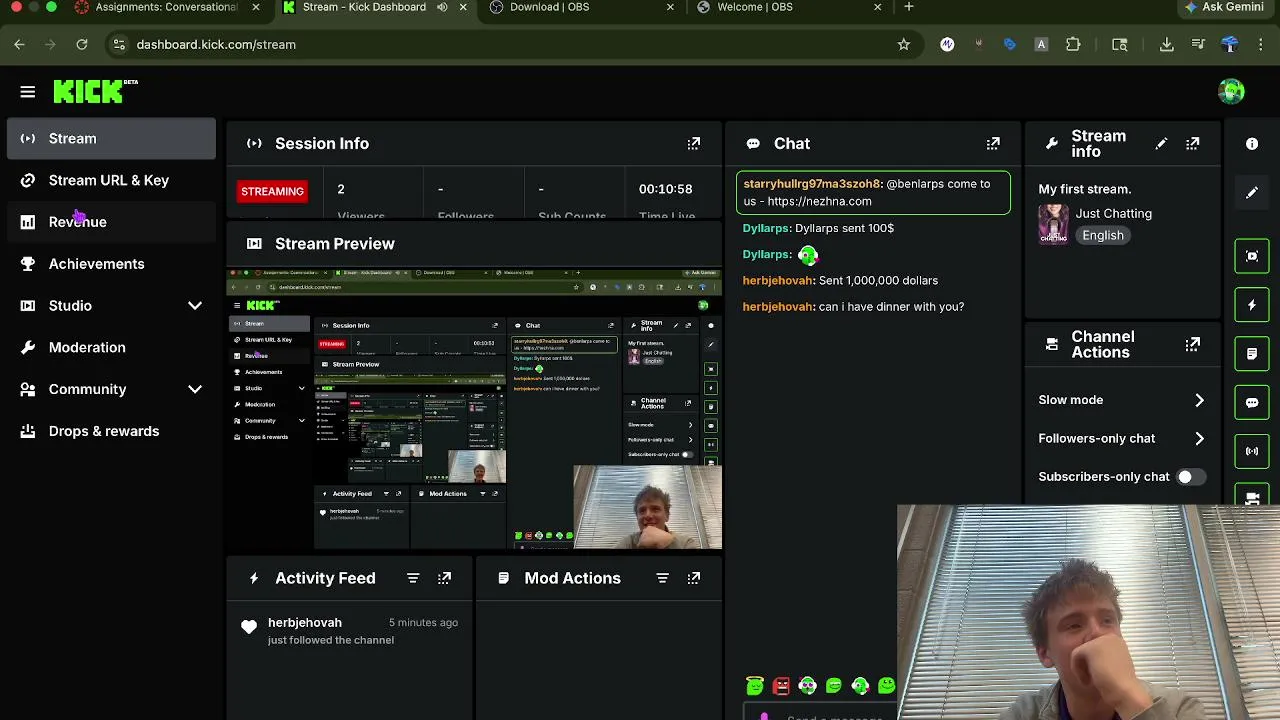This screenshot has height=720, width=1280.
Task: Open Drops & rewards page
Action: tap(111, 431)
